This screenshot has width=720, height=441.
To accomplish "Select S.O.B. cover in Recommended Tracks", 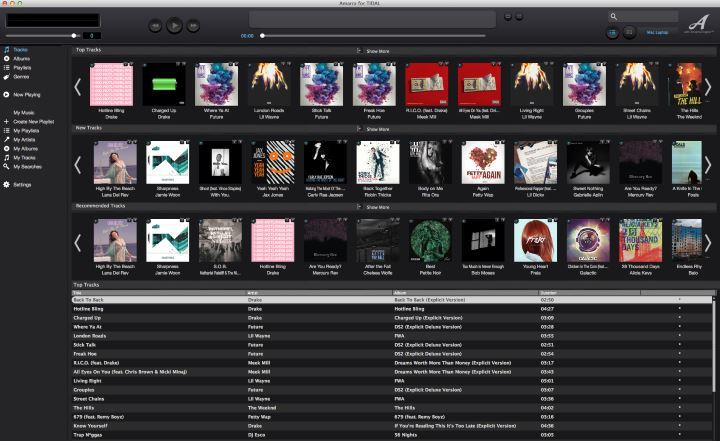I will 220,241.
